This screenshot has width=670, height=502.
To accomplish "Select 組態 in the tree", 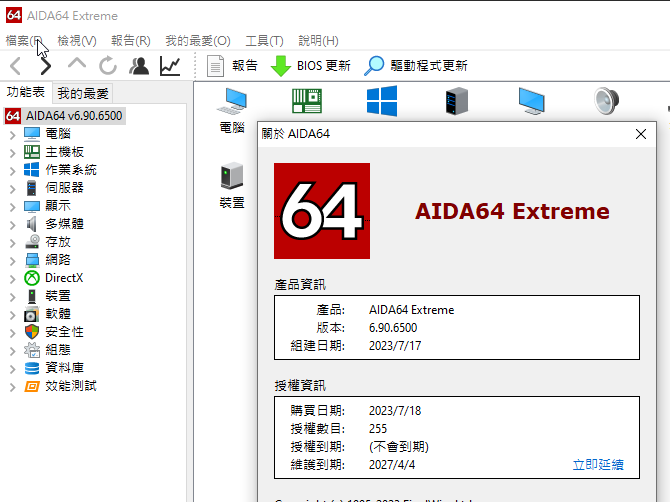I will click(x=58, y=349).
